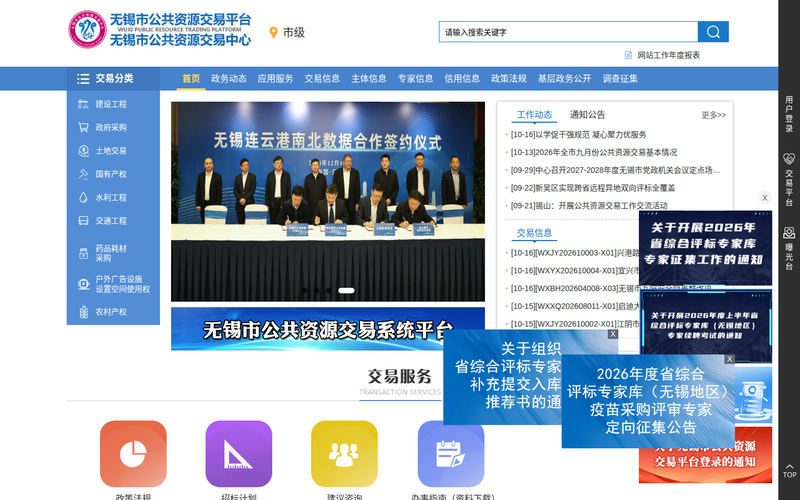Open 调查征集 in the navigation bar

(x=620, y=79)
